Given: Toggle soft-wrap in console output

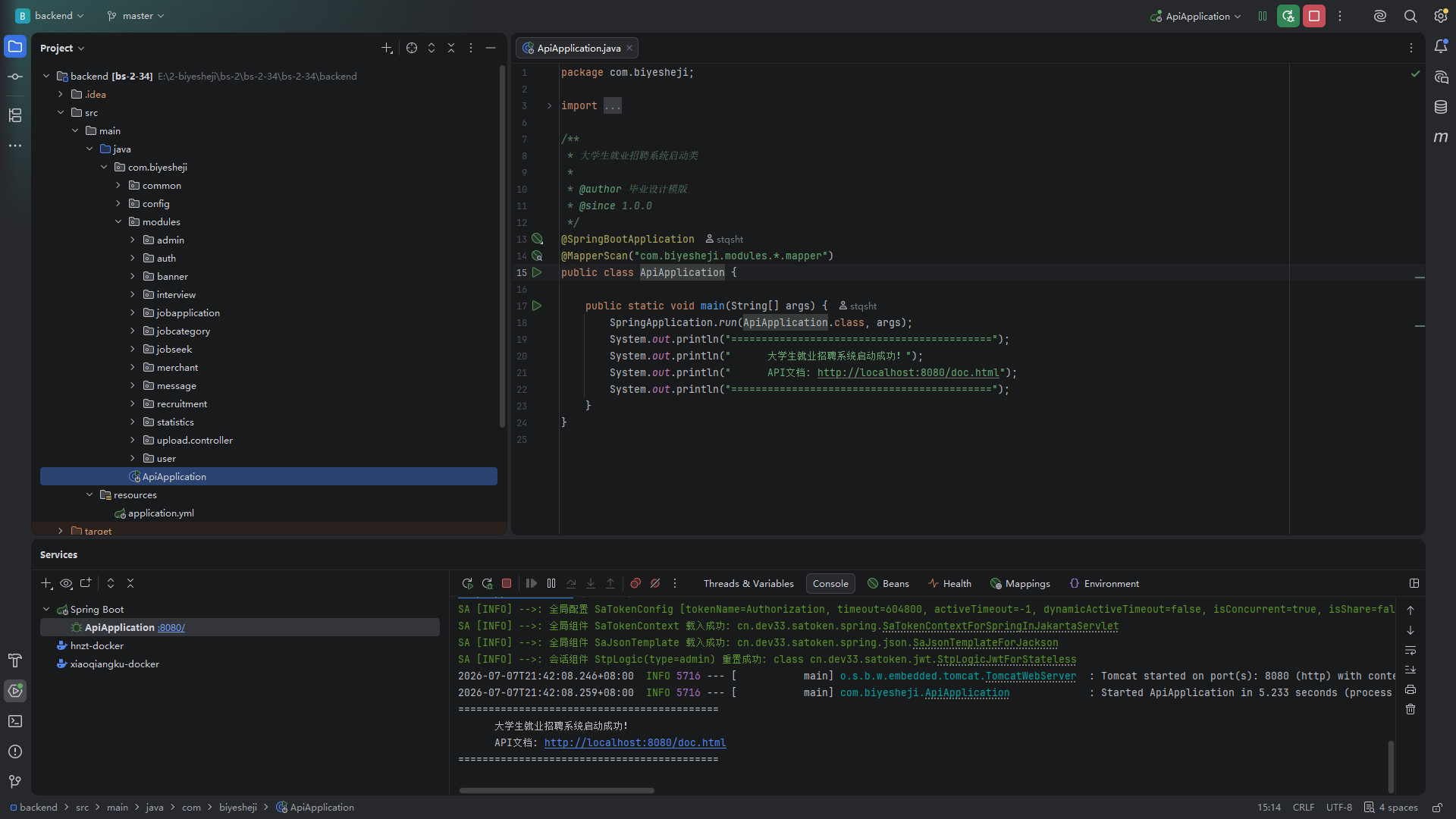Looking at the screenshot, I should coord(1410,650).
